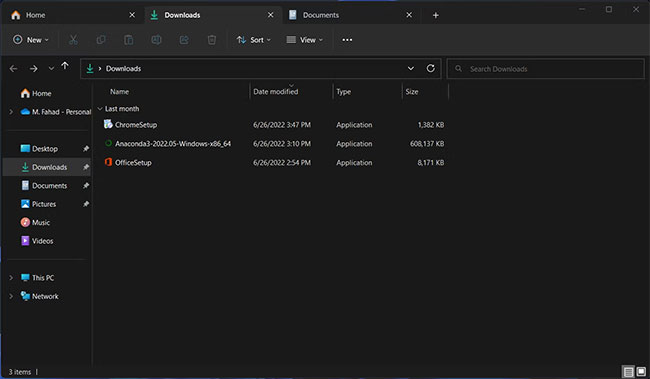650x379 pixels.
Task: Click the 608,137 KB size cell
Action: point(427,143)
